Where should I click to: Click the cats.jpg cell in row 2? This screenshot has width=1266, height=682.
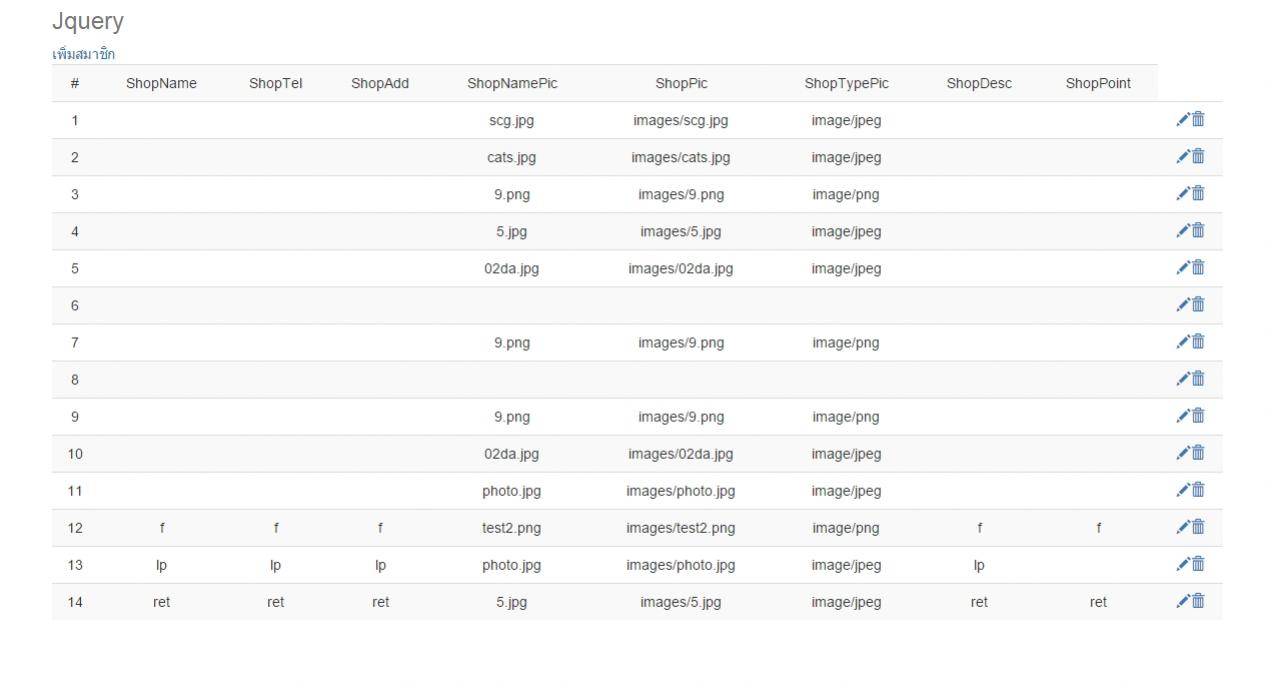tap(511, 158)
